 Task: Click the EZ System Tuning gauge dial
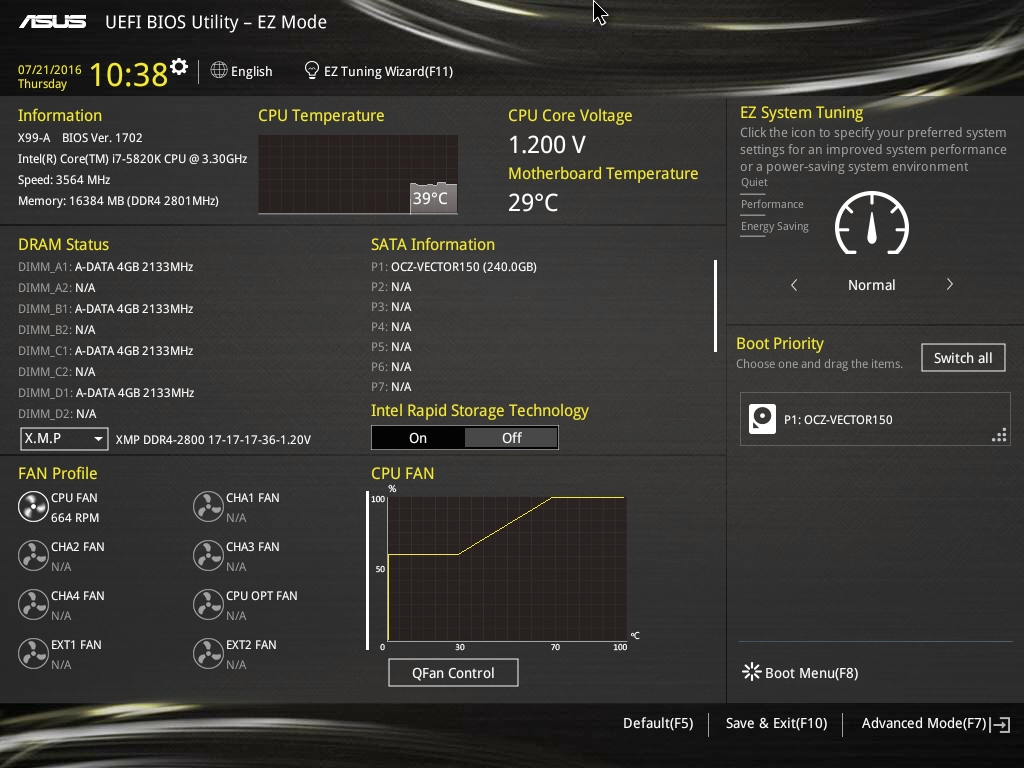point(872,223)
